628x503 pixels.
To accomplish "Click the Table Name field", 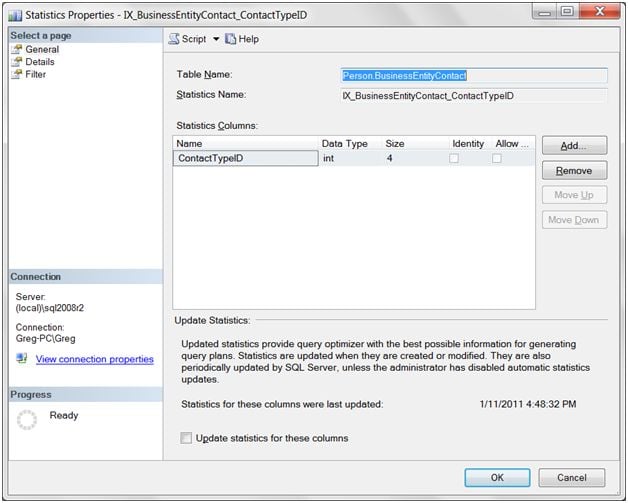I will (474, 76).
